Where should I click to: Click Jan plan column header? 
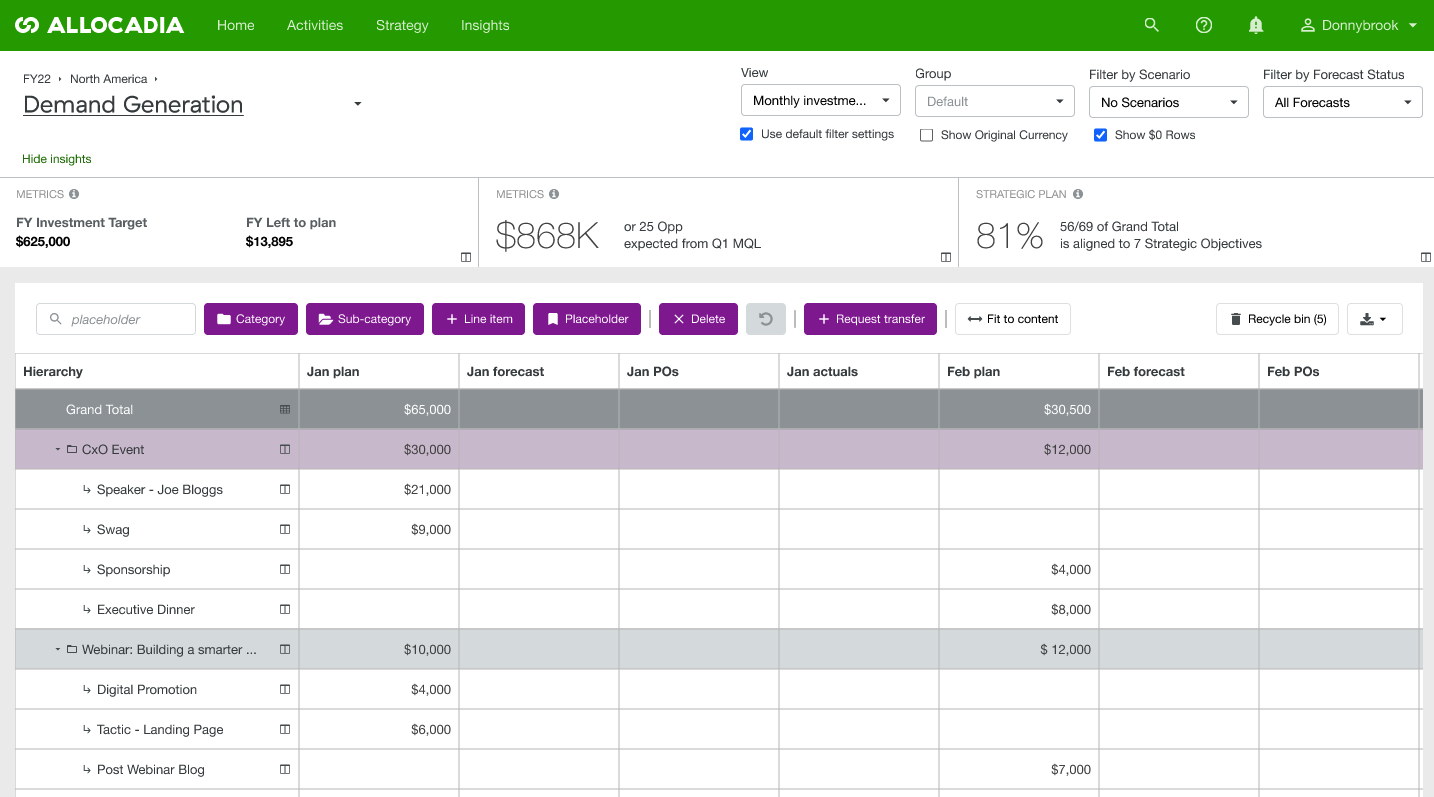tap(379, 371)
